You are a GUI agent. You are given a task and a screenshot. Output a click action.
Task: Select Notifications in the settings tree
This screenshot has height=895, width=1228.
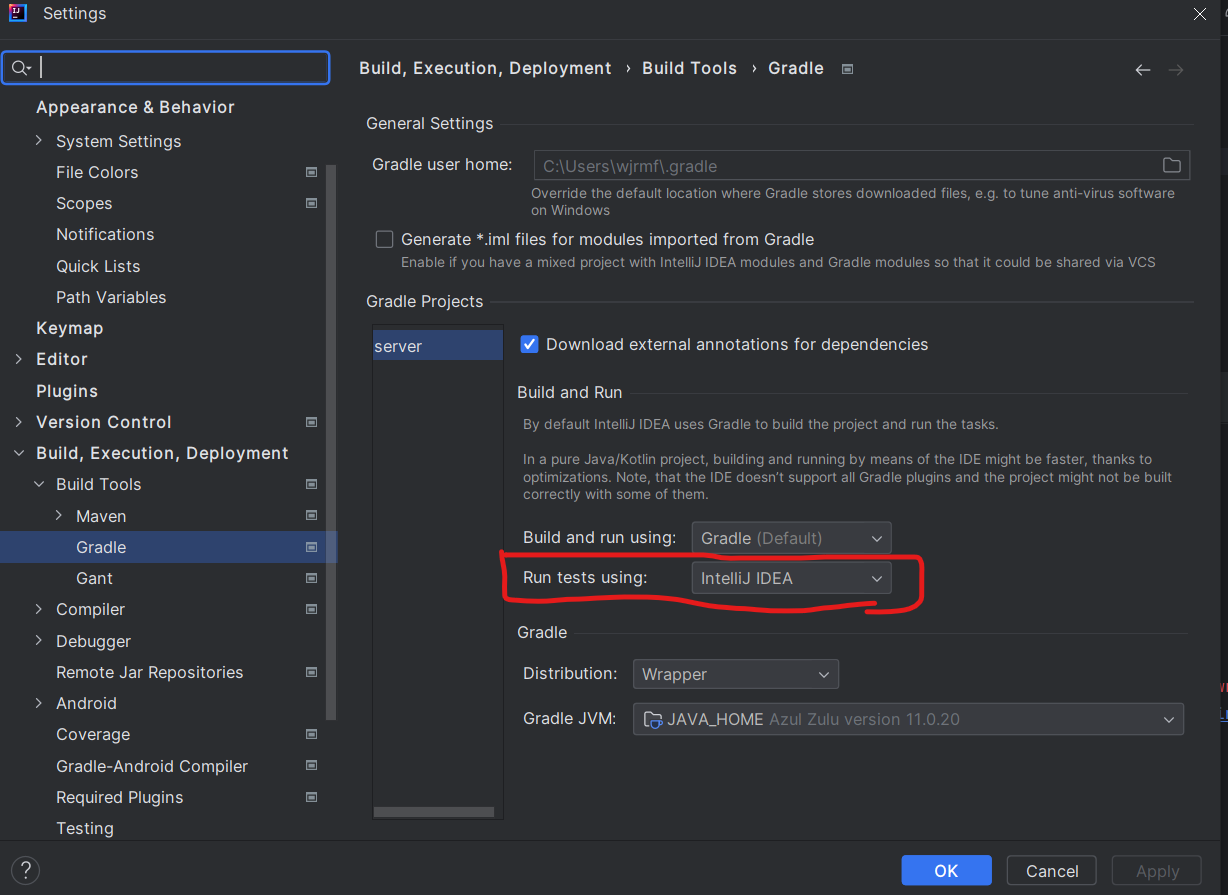105,234
